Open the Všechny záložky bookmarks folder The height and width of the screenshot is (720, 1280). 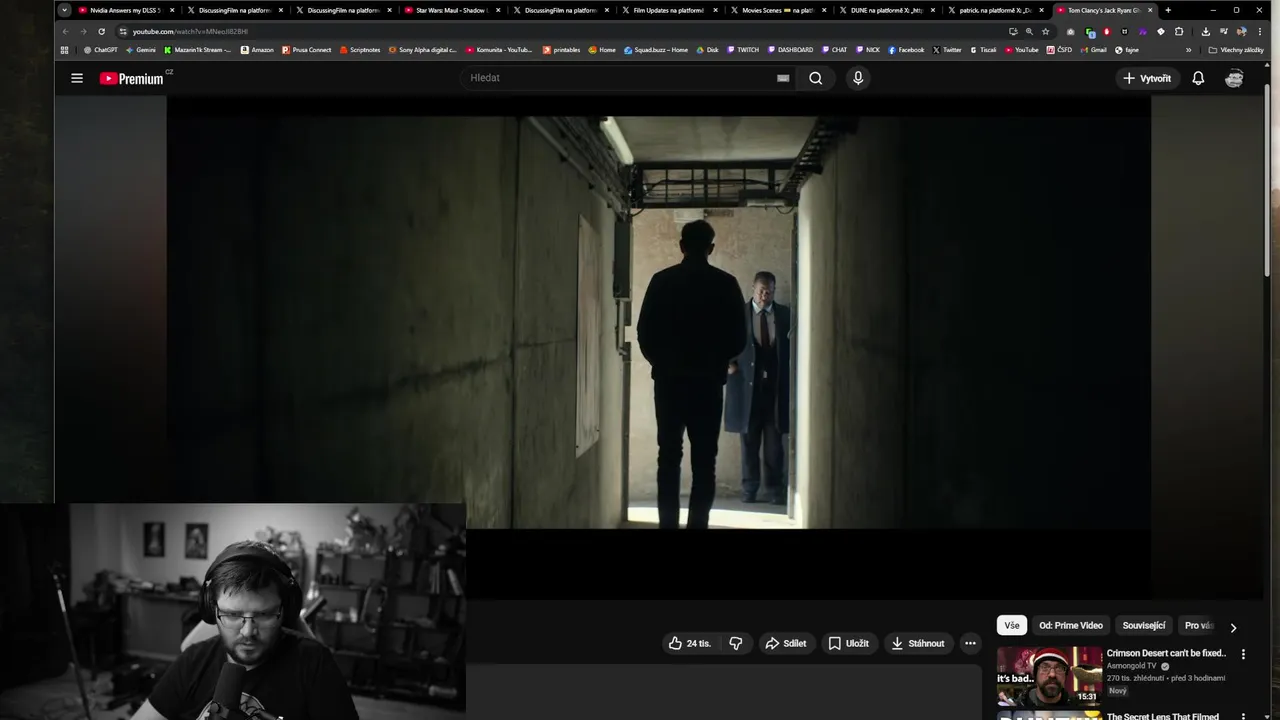[x=1236, y=49]
